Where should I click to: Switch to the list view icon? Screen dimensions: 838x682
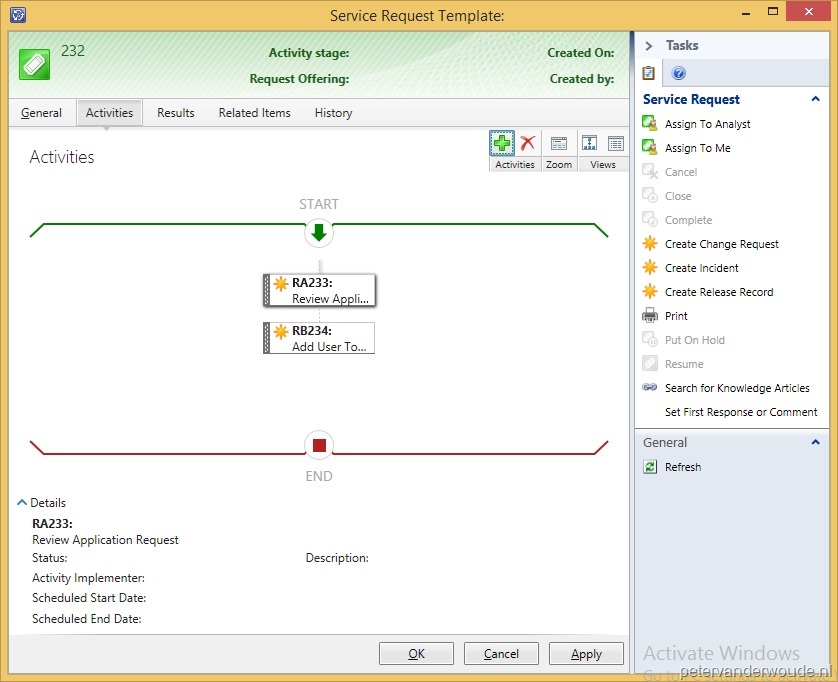coord(615,143)
